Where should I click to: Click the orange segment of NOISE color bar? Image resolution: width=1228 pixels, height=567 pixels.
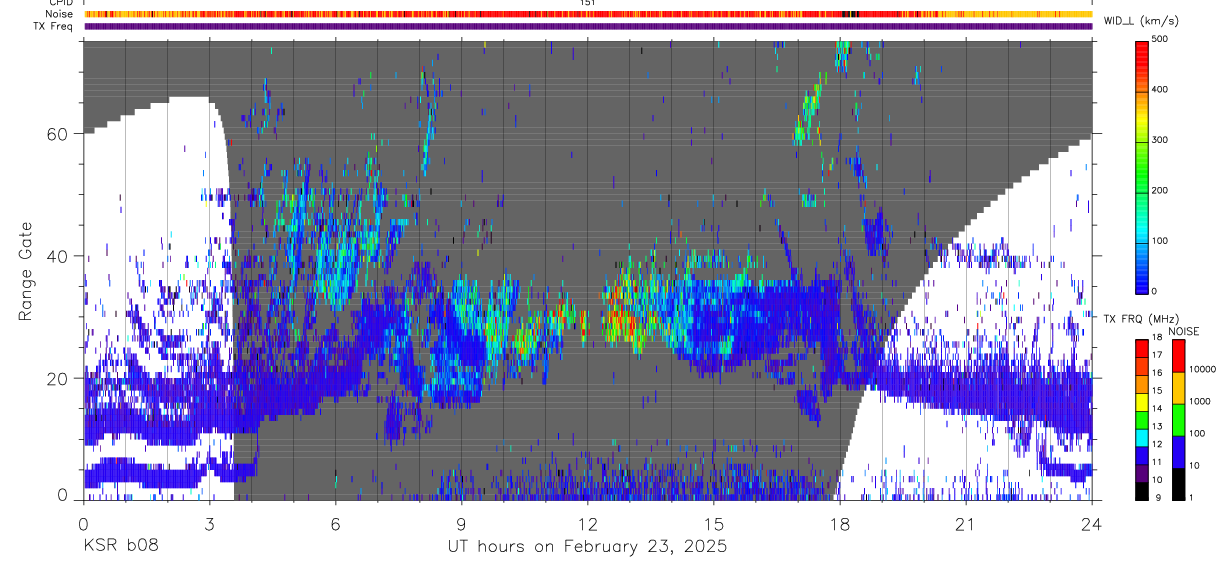[x=1177, y=387]
